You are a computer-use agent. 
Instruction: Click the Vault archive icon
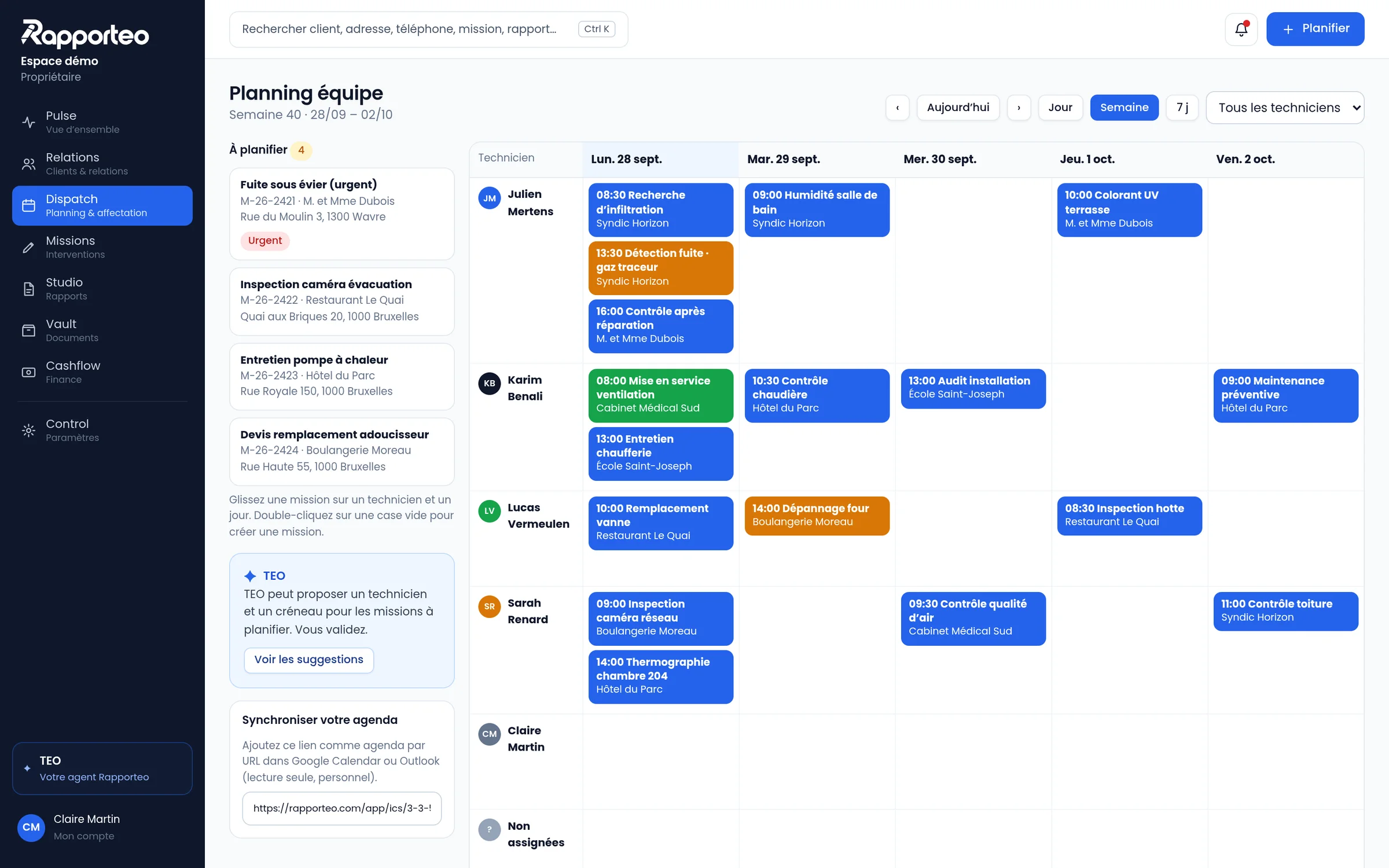[28, 330]
